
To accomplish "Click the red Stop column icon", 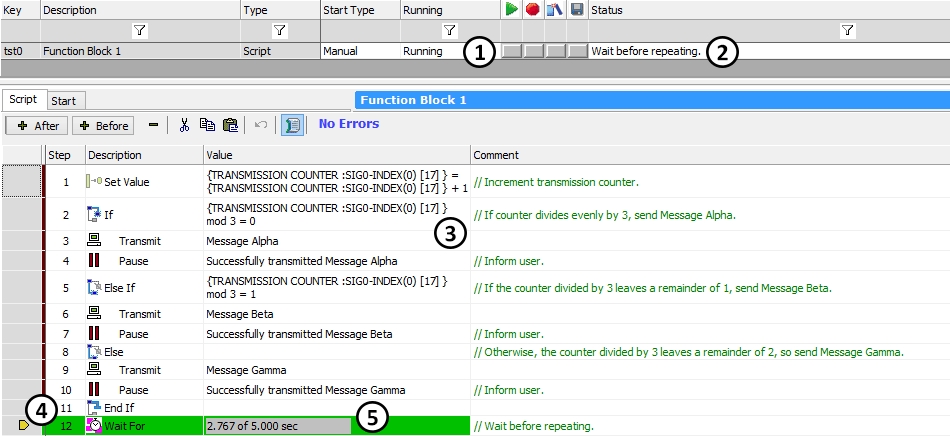I will click(533, 10).
